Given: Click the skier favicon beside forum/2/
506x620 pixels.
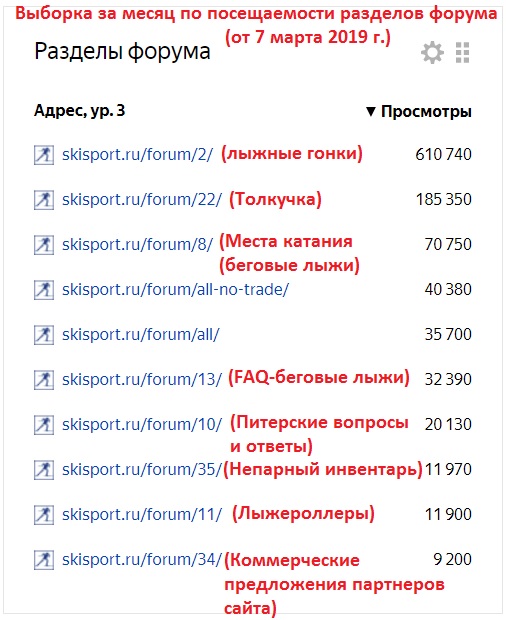Looking at the screenshot, I should 44,155.
